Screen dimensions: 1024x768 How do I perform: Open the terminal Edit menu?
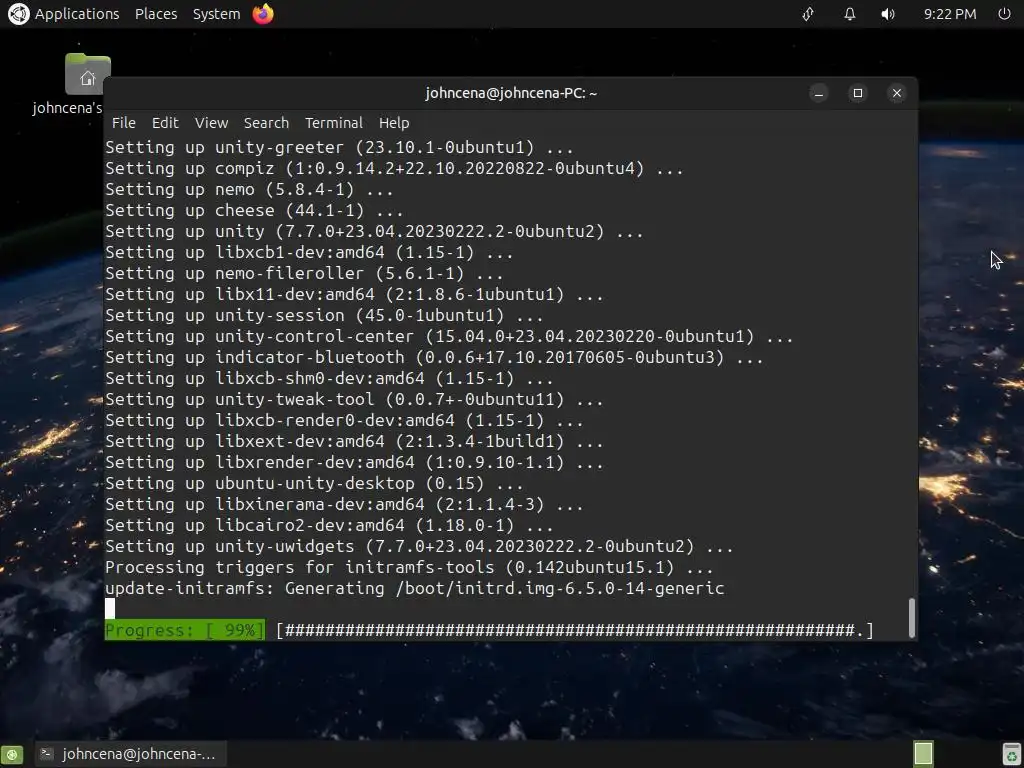(165, 123)
